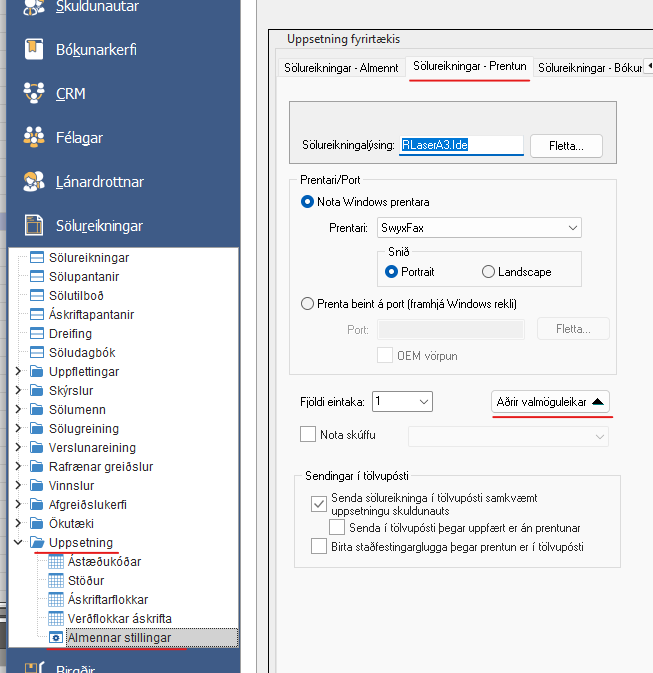Click the Ástæðukóðar table icon
The image size is (653, 673).
coord(56,562)
